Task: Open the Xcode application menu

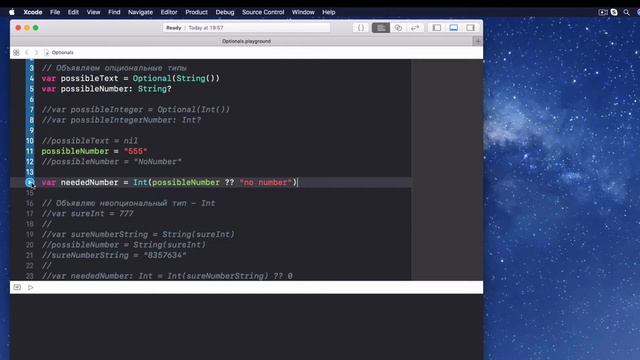Action: [x=33, y=12]
